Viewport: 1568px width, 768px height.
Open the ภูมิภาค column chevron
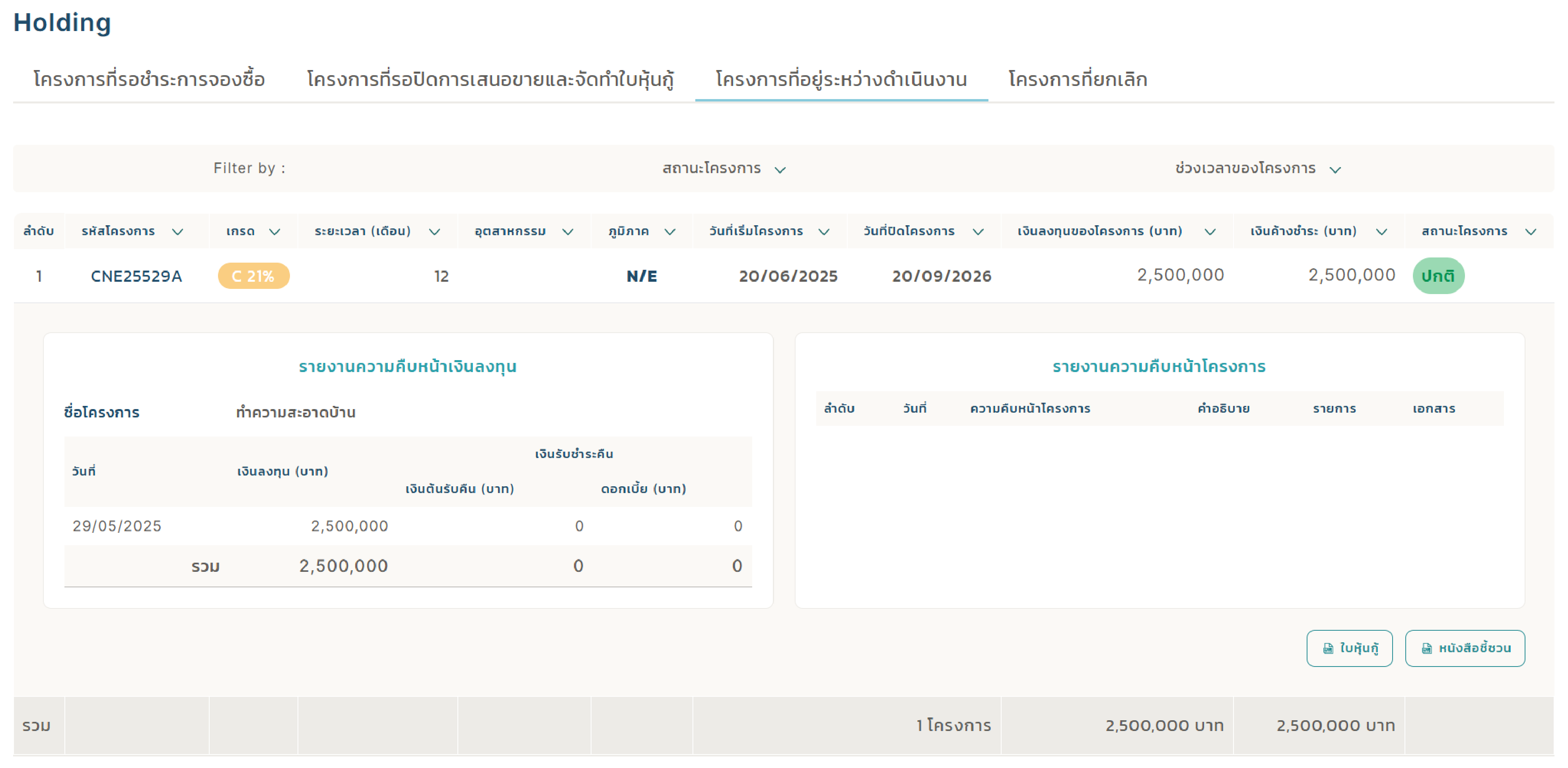670,232
